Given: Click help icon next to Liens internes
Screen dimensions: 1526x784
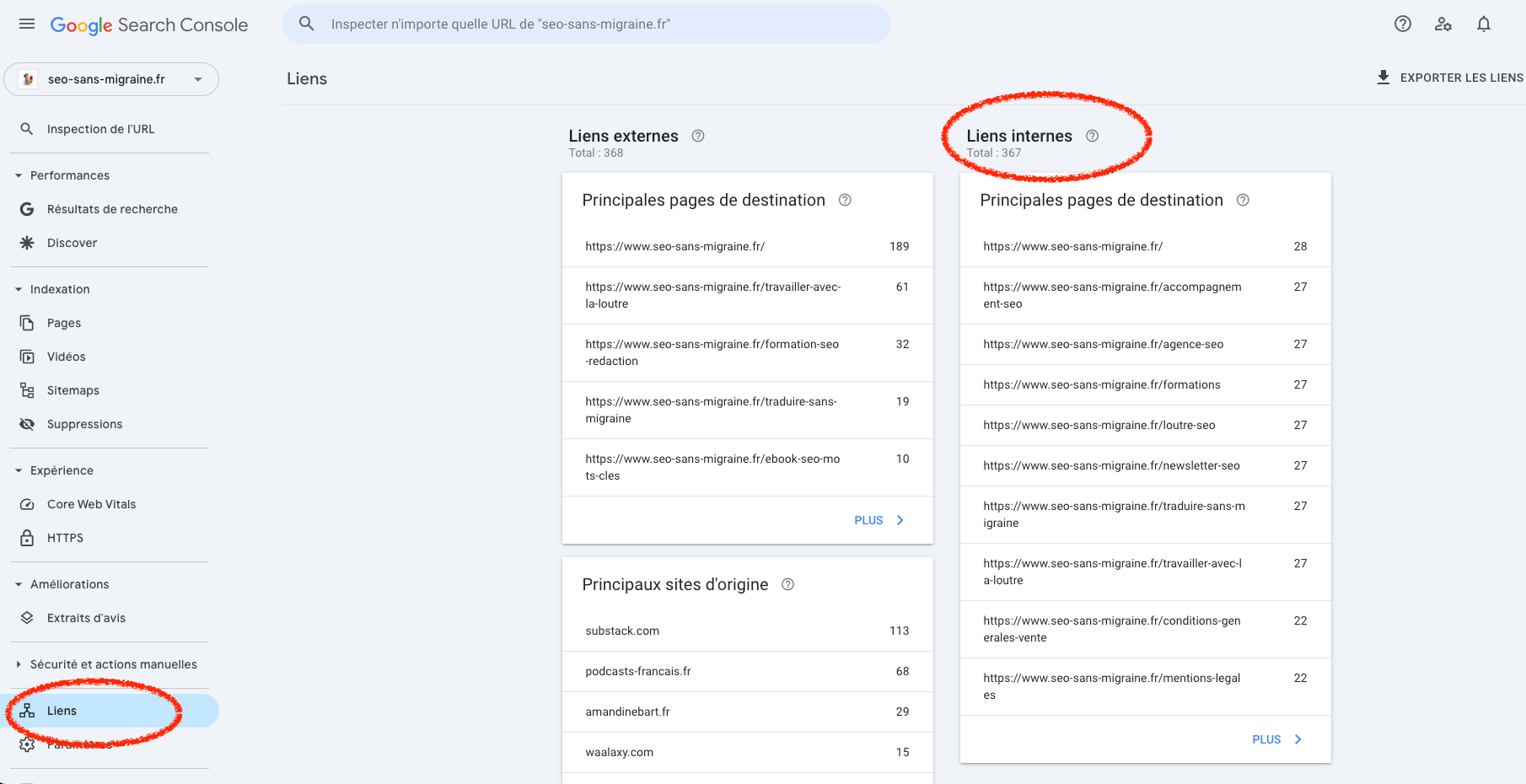Looking at the screenshot, I should tap(1093, 136).
